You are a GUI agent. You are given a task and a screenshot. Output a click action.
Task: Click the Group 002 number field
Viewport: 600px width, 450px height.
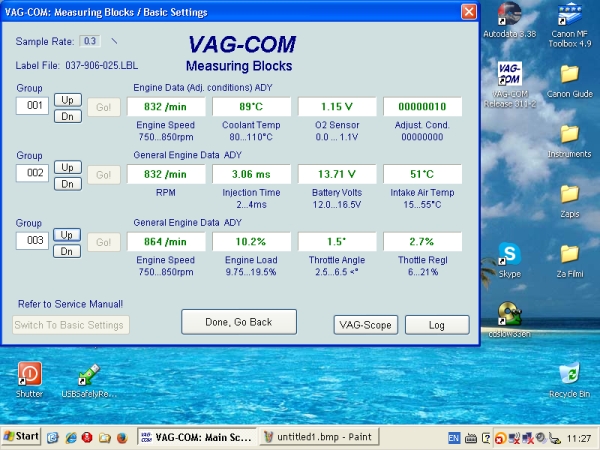[33, 173]
